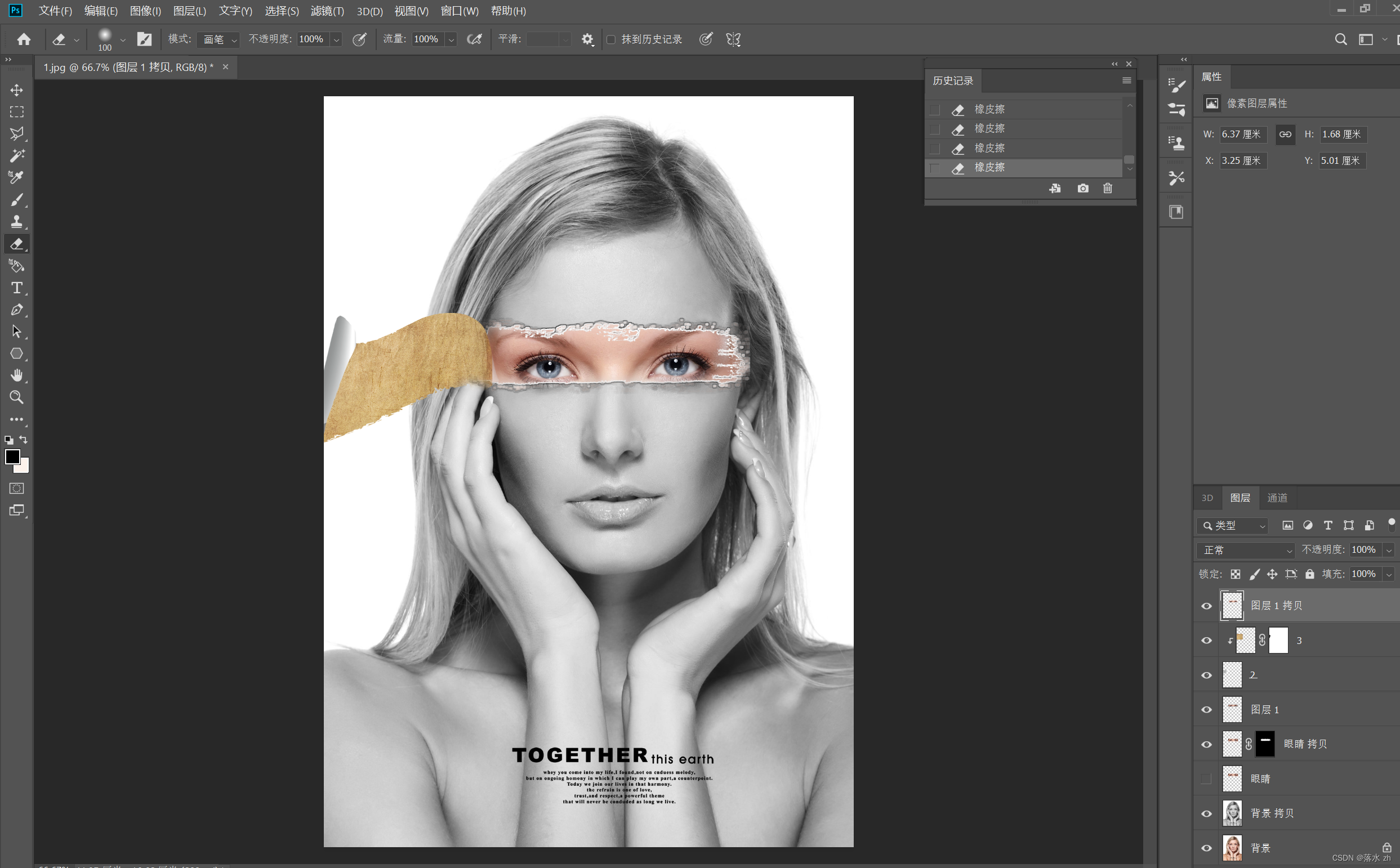Viewport: 1400px width, 868px height.
Task: Select the Zoom tool
Action: tap(17, 397)
